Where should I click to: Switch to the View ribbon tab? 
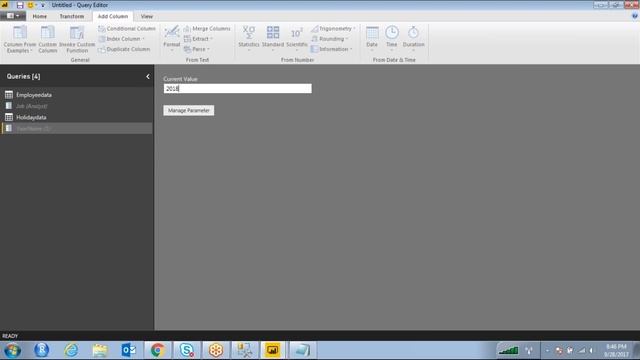click(147, 16)
